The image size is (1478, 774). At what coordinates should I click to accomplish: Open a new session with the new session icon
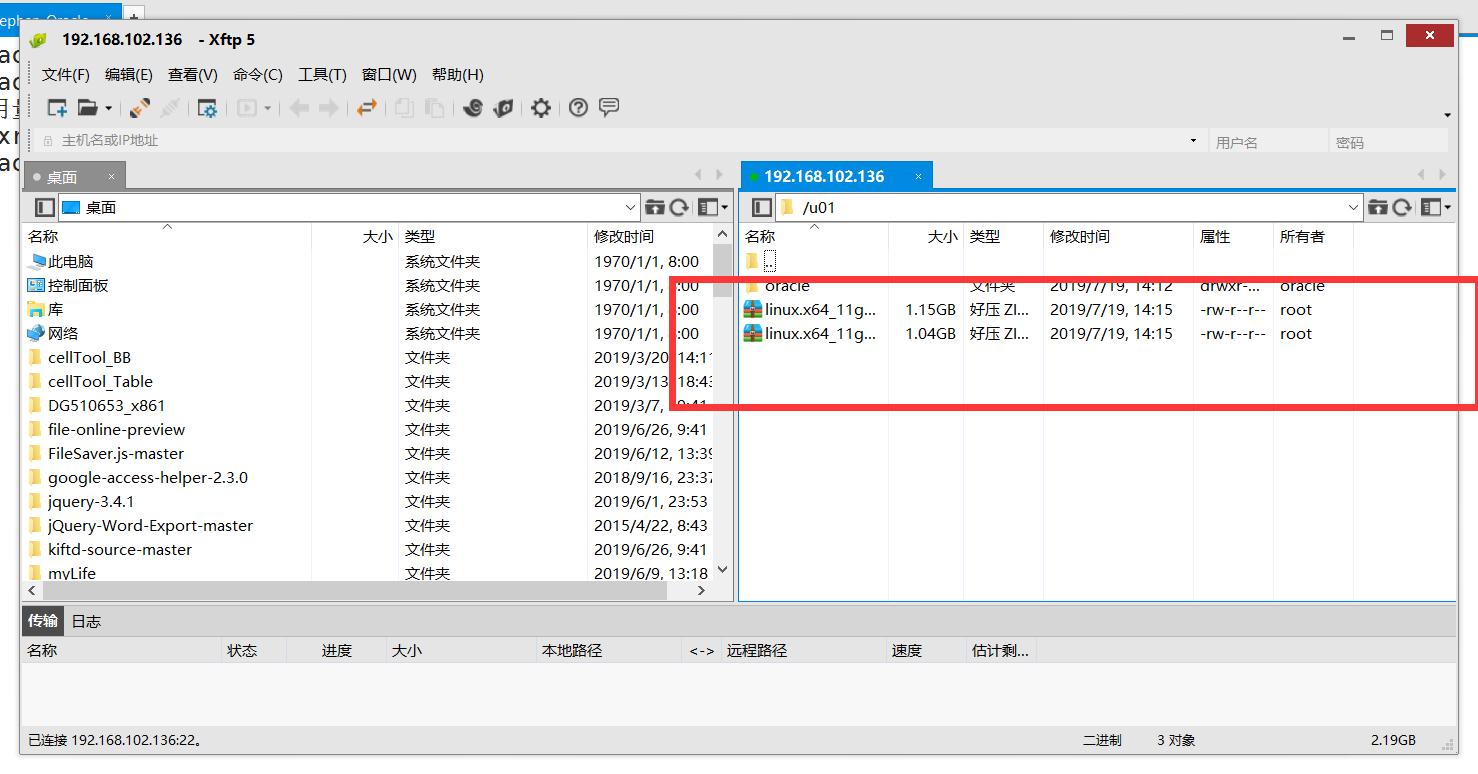[56, 107]
